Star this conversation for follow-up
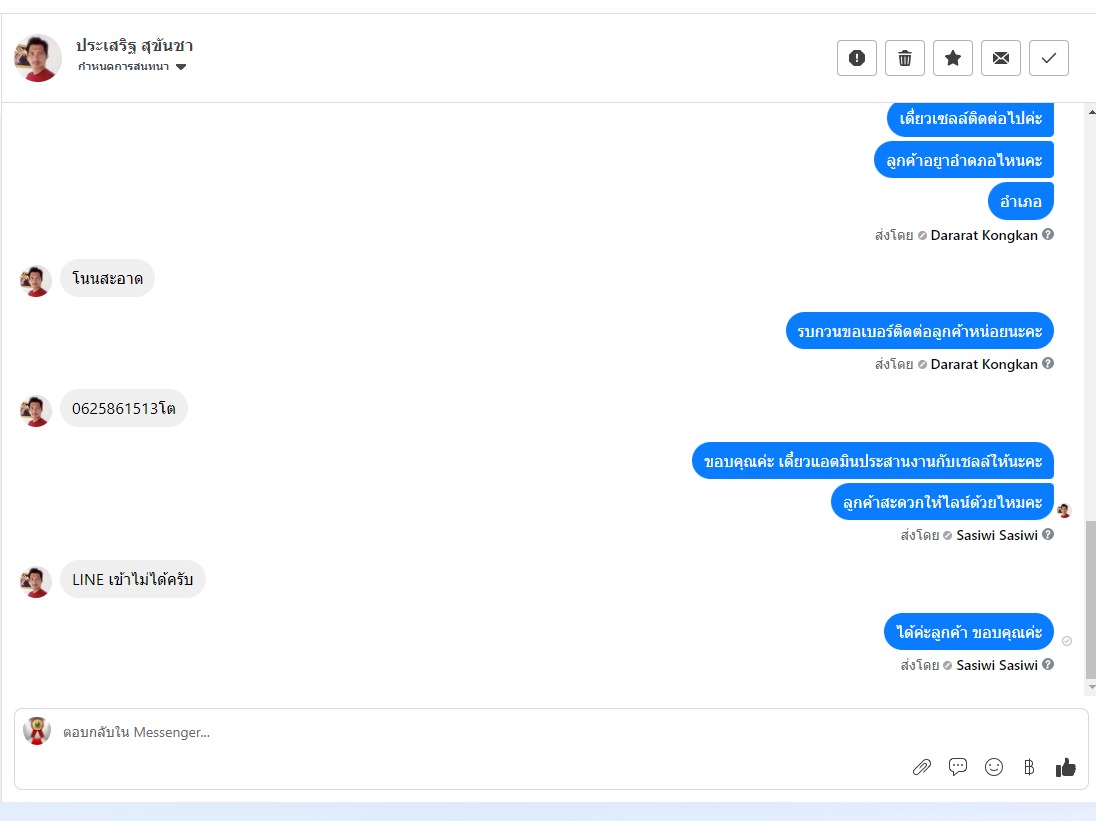The width and height of the screenshot is (1096, 821). [953, 58]
